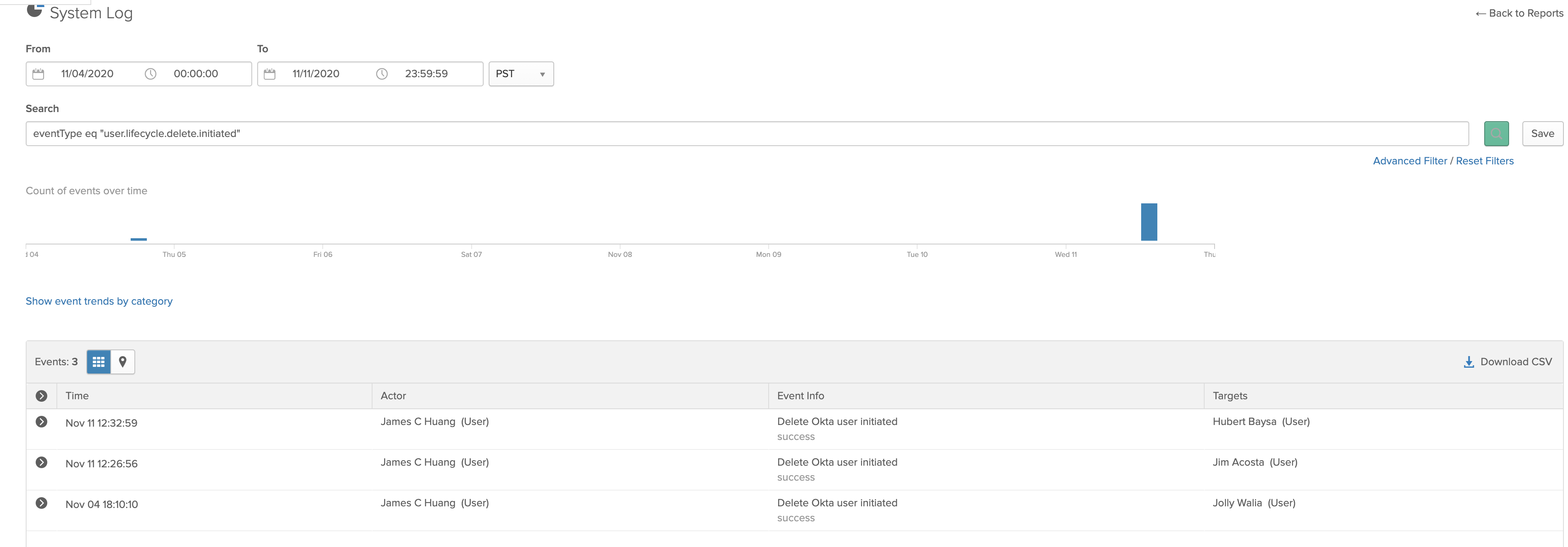Expand the Nov 11 12:32:59 event row
The height and width of the screenshot is (547, 1568).
pos(41,422)
